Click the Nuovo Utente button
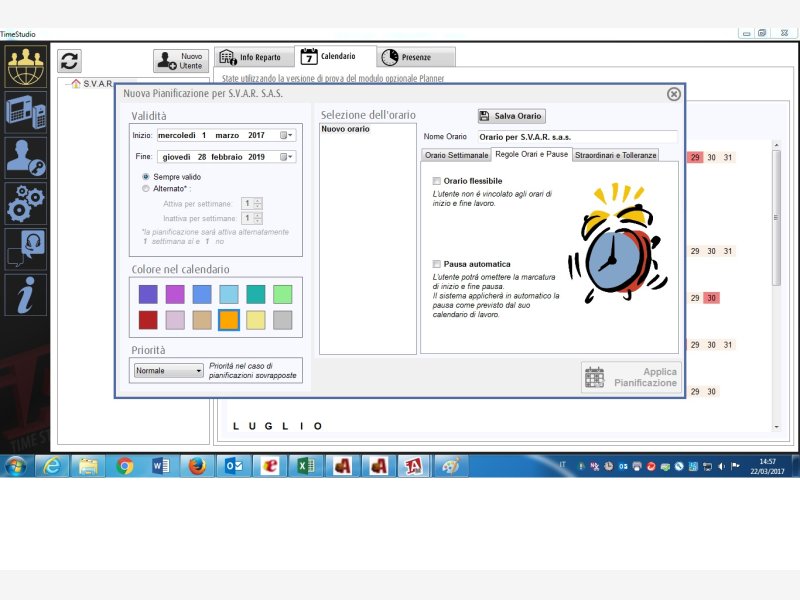This screenshot has width=800, height=600. point(181,61)
